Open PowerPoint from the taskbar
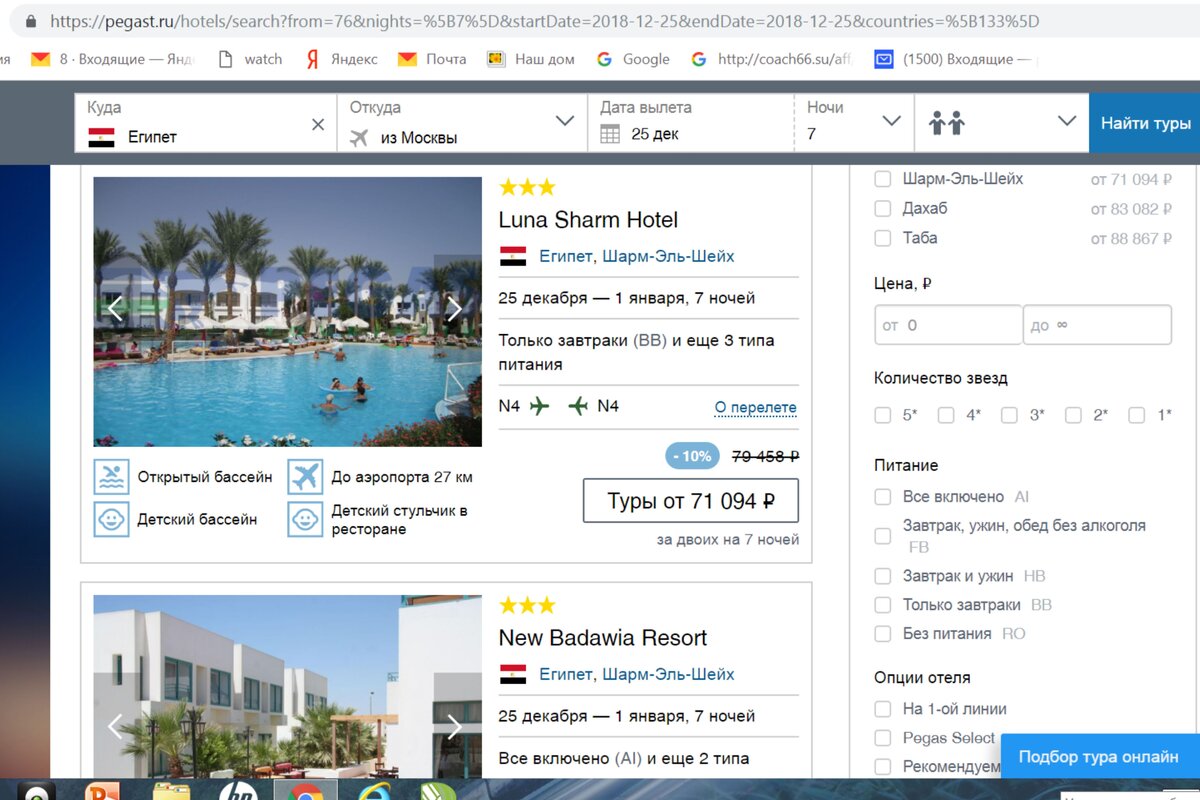 point(104,791)
